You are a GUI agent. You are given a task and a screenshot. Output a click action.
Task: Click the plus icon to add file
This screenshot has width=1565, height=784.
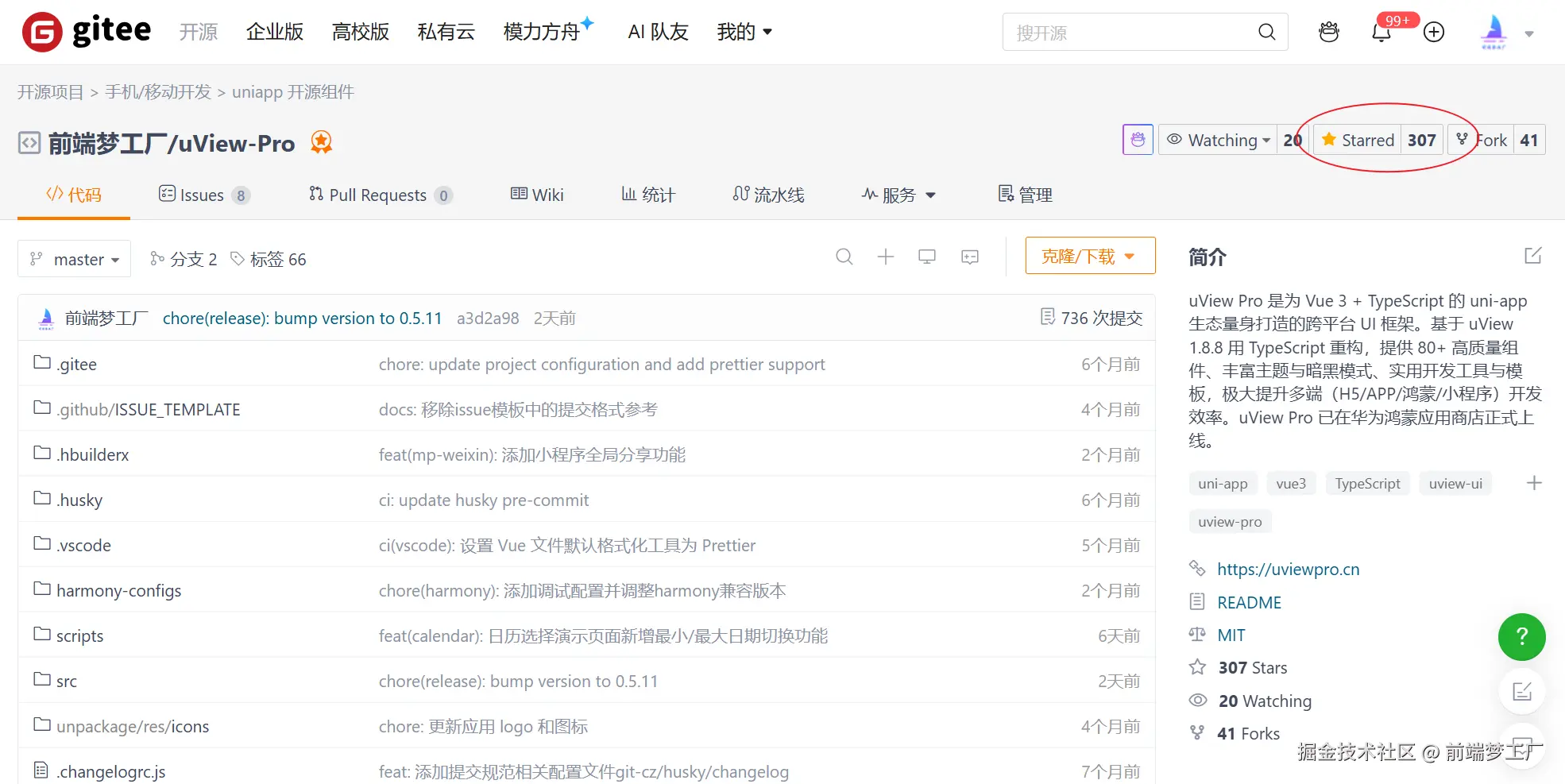tap(886, 257)
